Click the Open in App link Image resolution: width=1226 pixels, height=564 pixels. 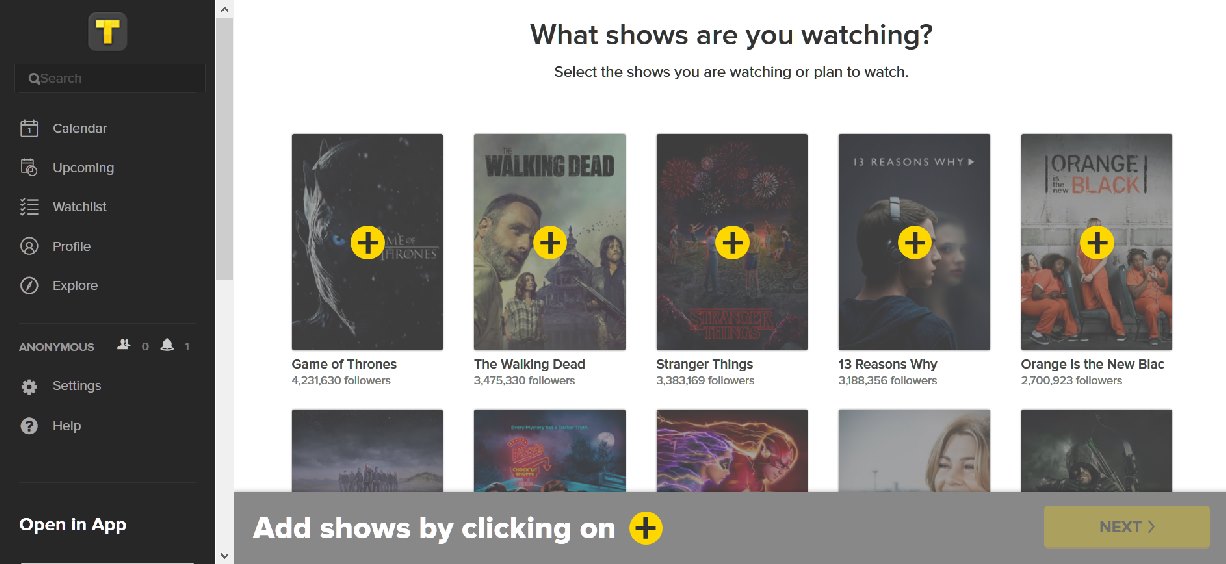pyautogui.click(x=73, y=524)
